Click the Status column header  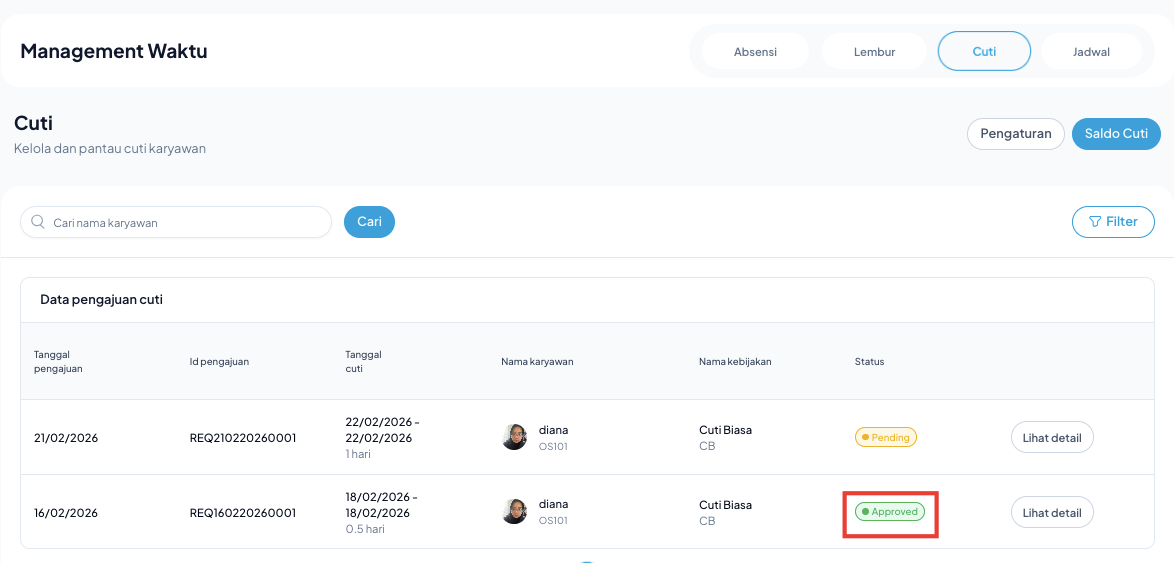click(869, 361)
